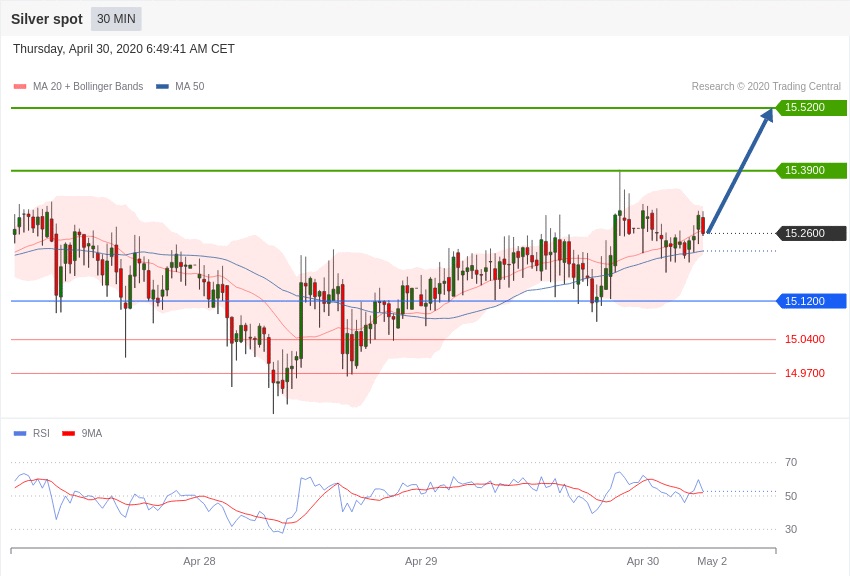Click the Apr 29 date axis label

(421, 561)
